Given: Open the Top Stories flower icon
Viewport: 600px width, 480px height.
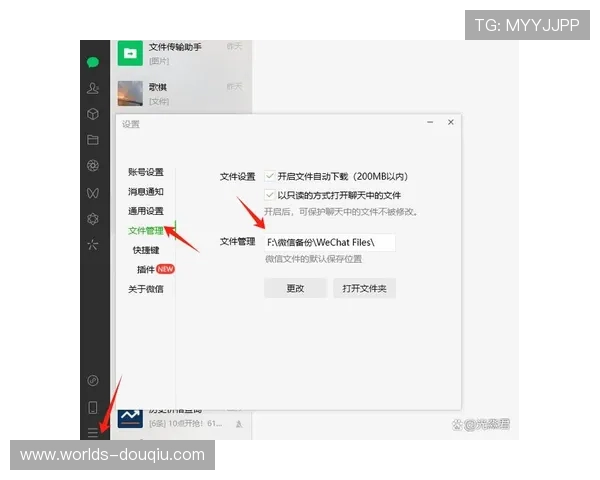Looking at the screenshot, I should 93,219.
